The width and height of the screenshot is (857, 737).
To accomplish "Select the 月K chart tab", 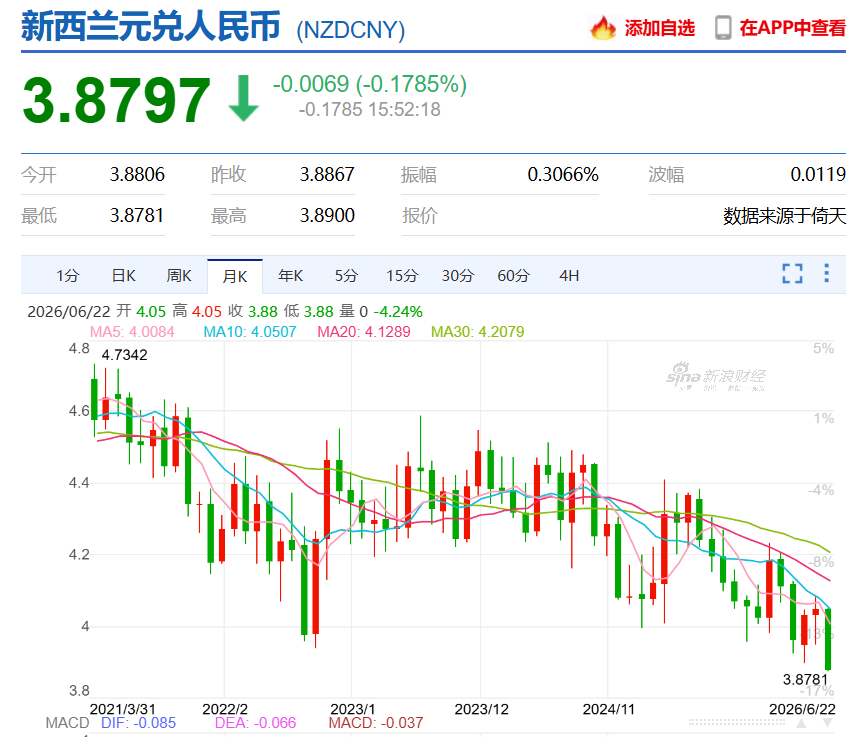I will click(x=235, y=276).
